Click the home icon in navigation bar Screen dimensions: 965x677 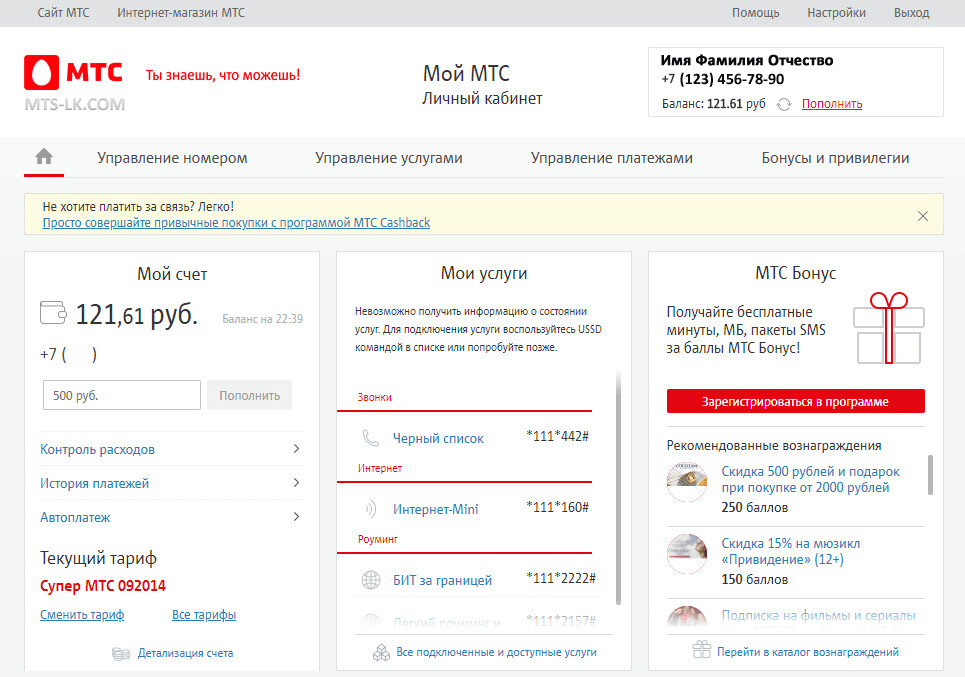(44, 157)
